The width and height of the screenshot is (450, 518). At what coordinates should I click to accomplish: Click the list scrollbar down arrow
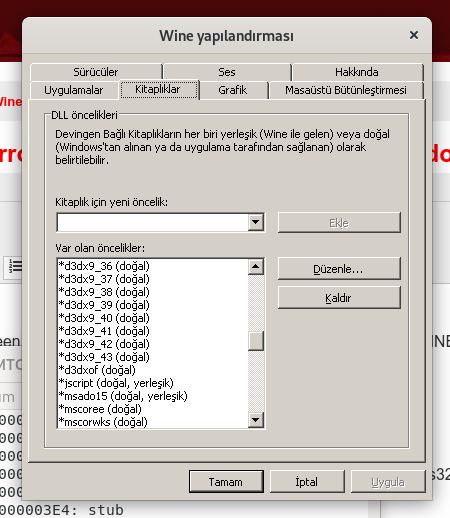pos(256,420)
